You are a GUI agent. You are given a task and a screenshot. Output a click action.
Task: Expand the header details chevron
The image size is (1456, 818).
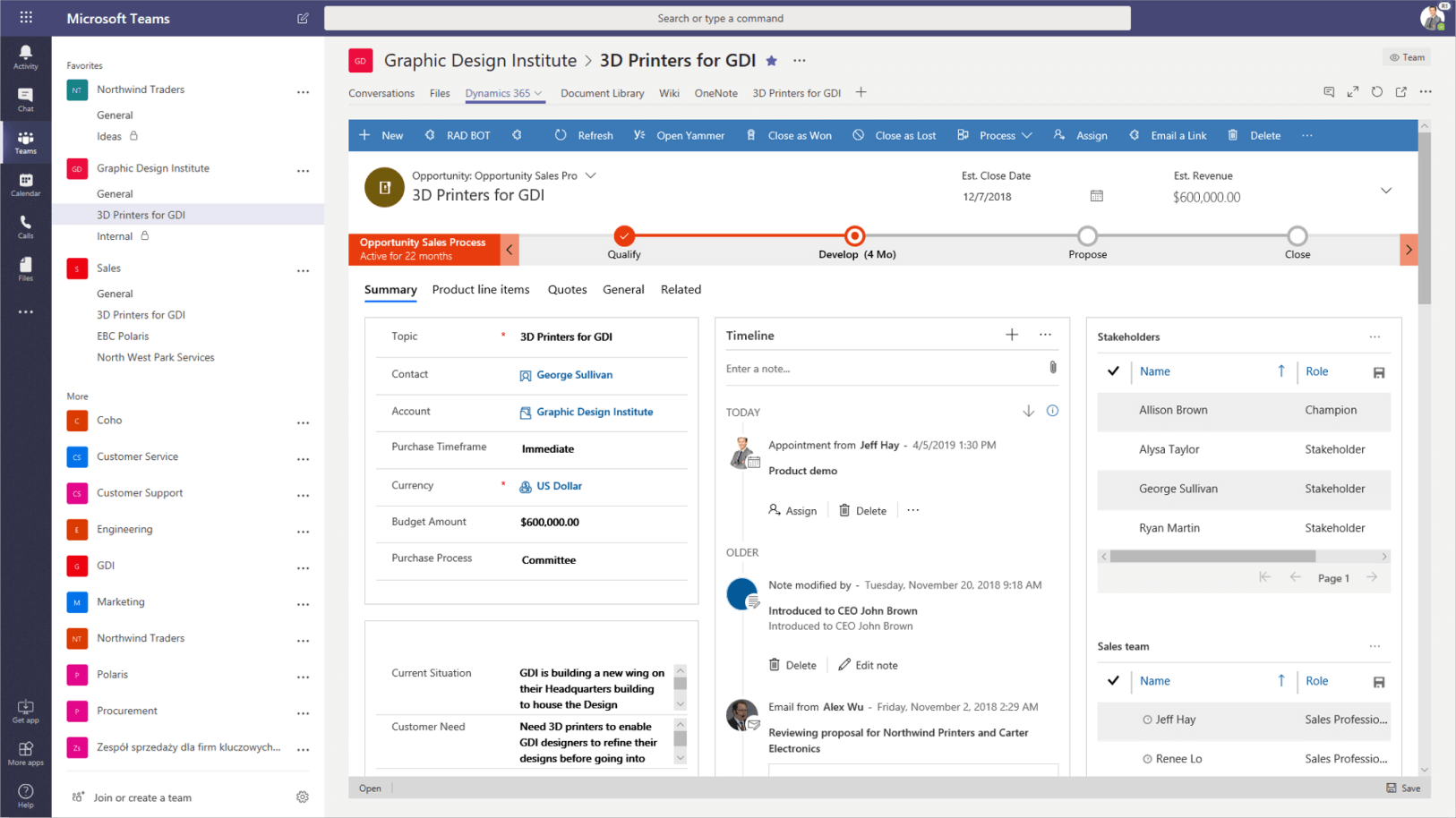coord(1386,191)
